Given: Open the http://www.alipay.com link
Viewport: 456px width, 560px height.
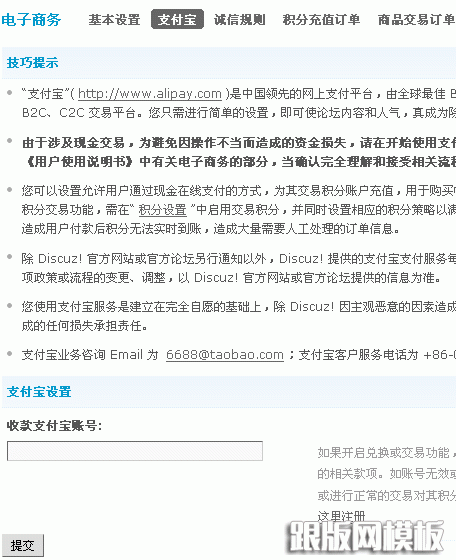Looking at the screenshot, I should 150,94.
